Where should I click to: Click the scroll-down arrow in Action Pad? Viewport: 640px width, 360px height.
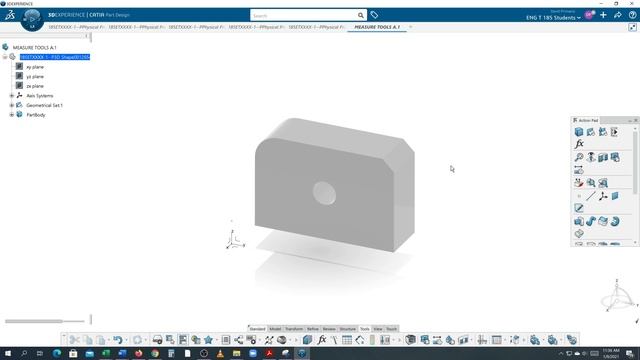(x=635, y=243)
